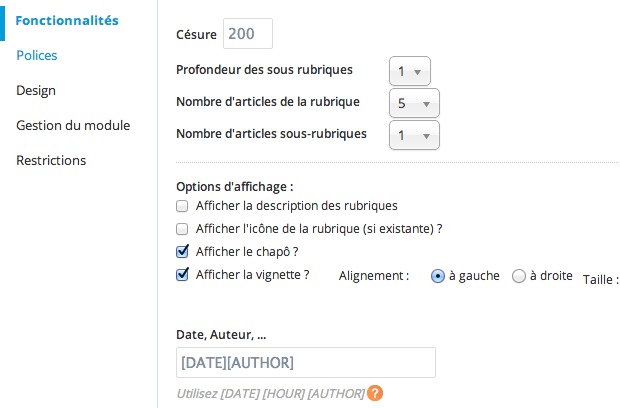Focus the Date, Auteur text field
Screen dimensions: 620x408
(x=305, y=362)
